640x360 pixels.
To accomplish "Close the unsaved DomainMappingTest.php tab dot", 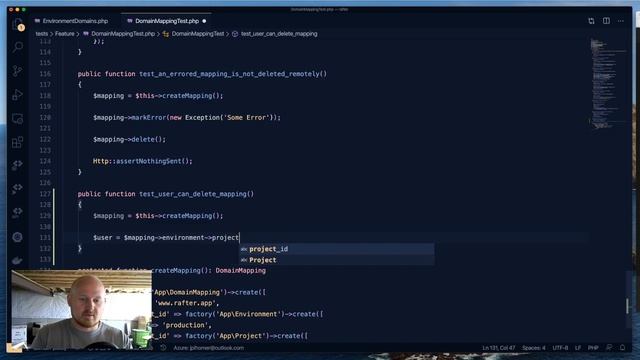I will pos(204,21).
